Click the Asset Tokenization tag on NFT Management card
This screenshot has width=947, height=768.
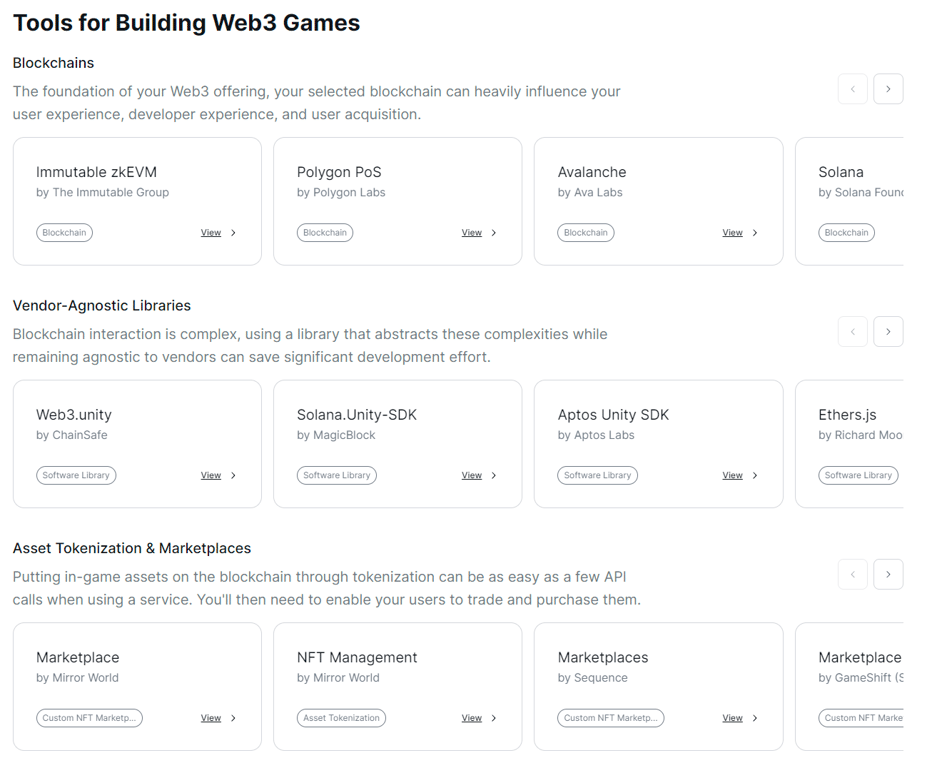340,718
